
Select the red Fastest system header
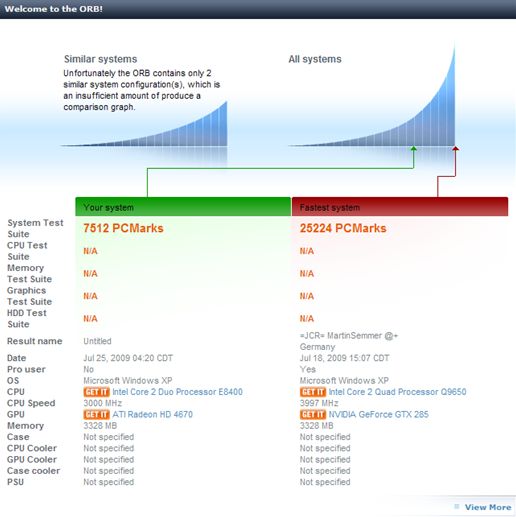[x=400, y=207]
